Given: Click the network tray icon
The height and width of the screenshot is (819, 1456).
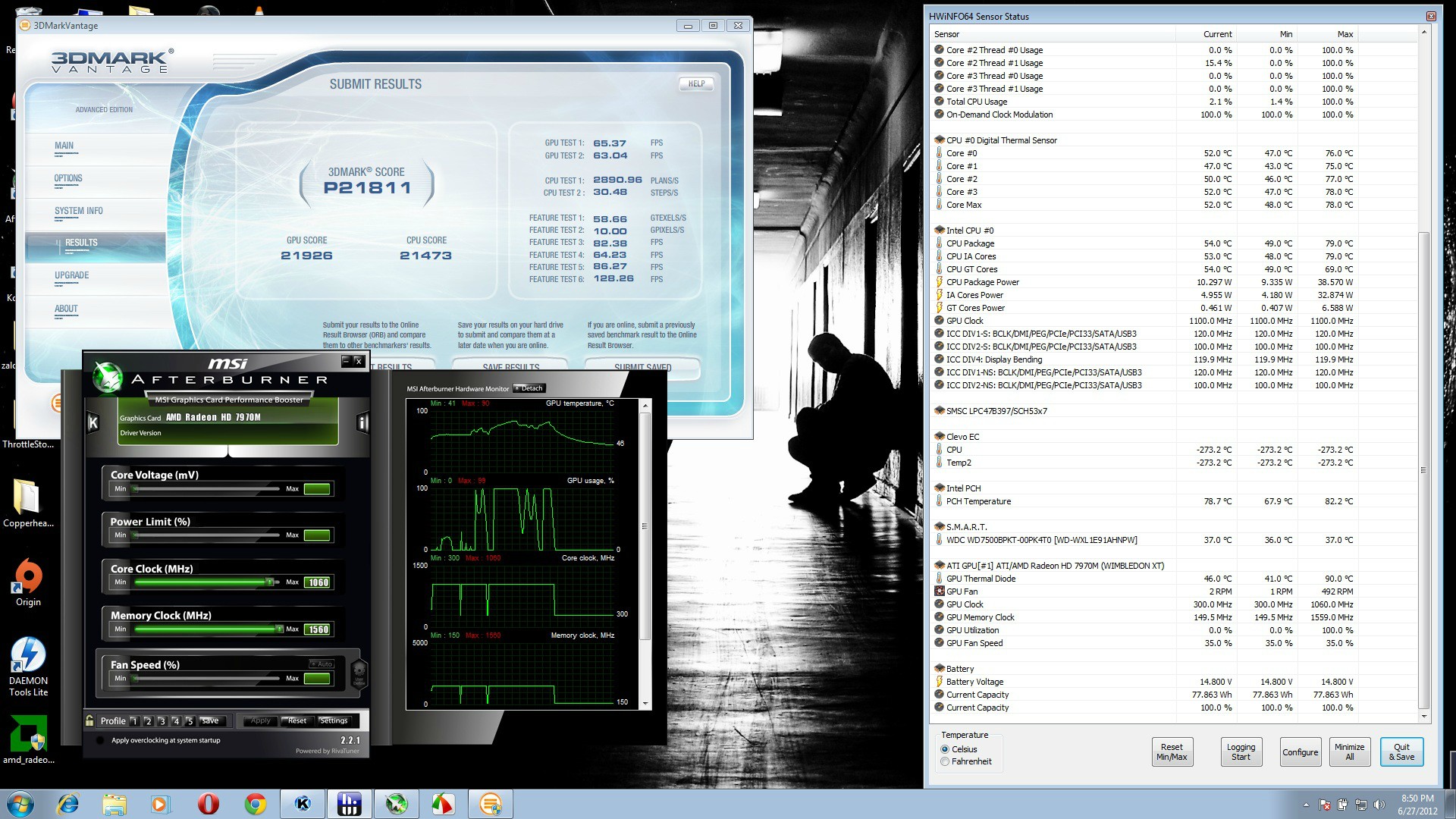Looking at the screenshot, I should [1361, 805].
